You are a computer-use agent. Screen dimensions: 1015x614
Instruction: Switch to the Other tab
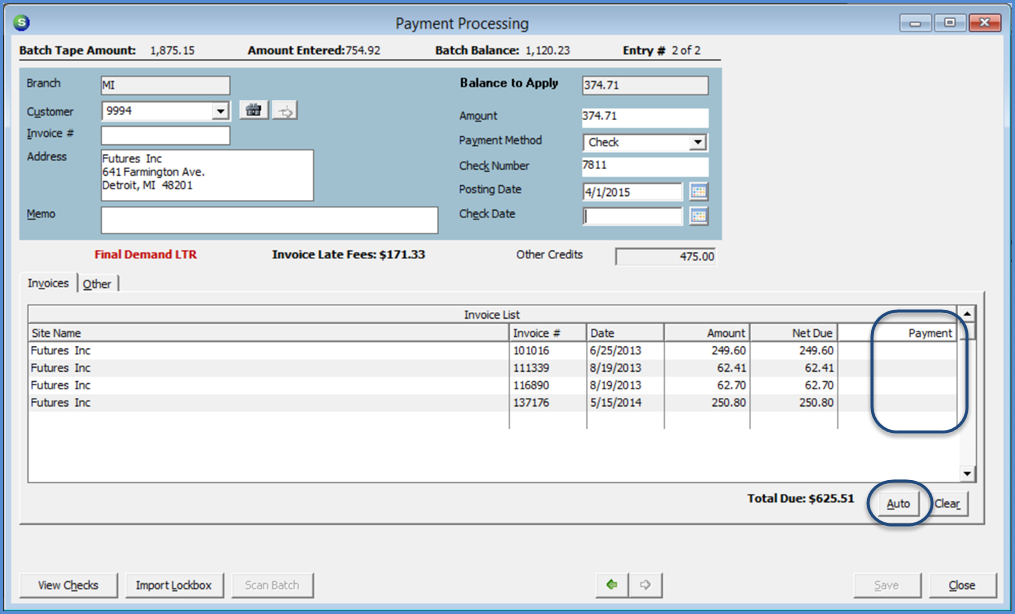[97, 284]
